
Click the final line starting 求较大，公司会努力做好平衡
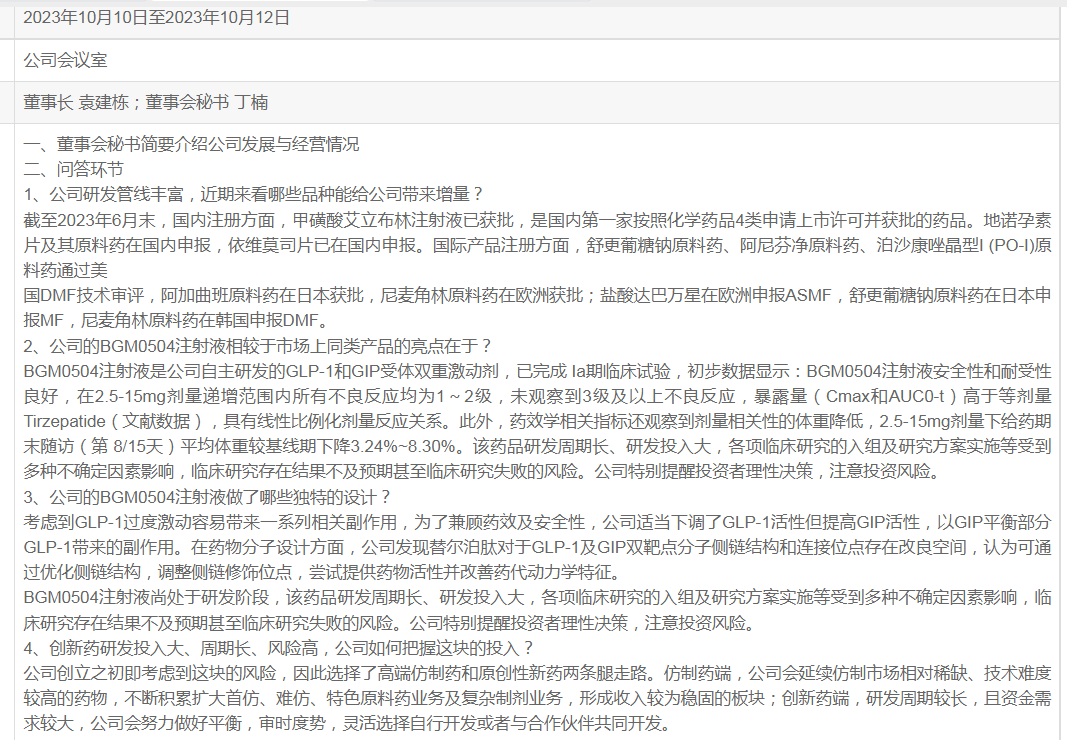click(x=348, y=724)
